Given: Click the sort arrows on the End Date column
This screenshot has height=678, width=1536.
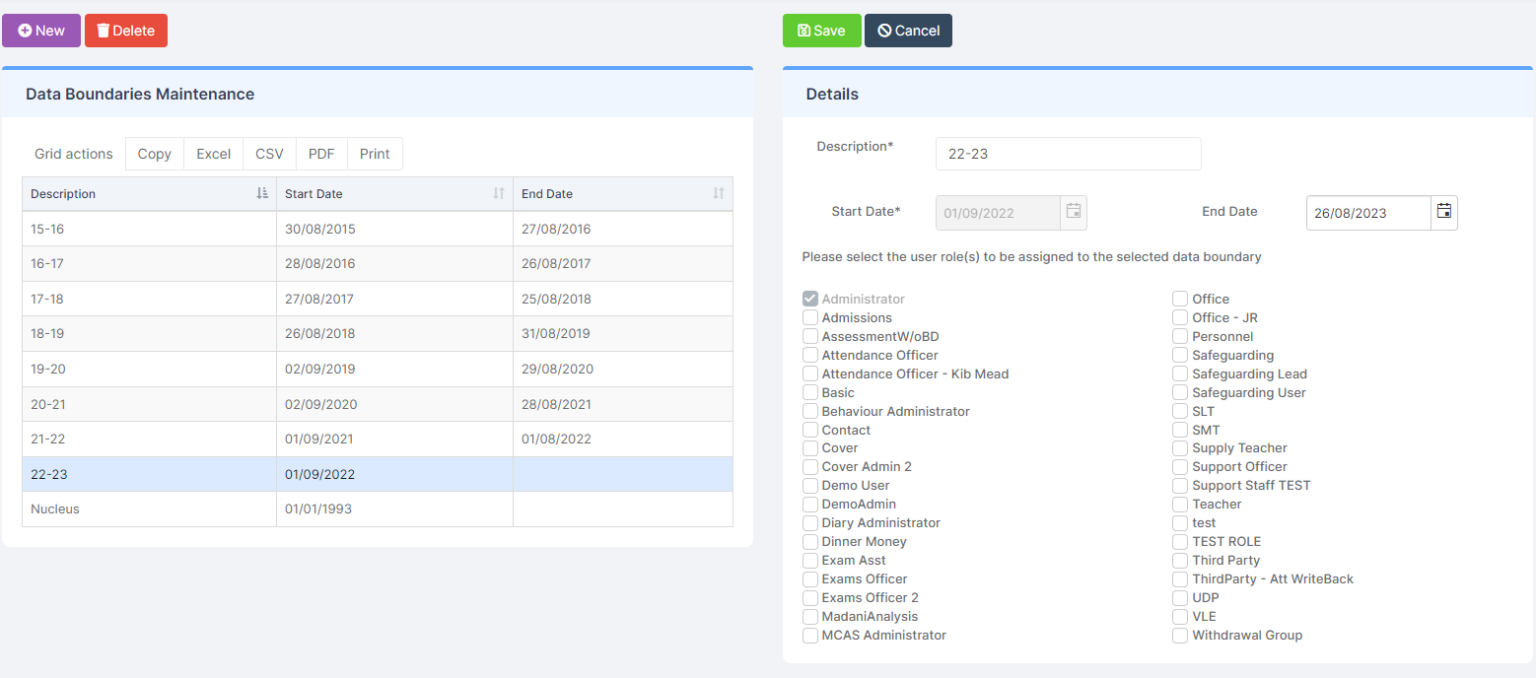Looking at the screenshot, I should (719, 193).
